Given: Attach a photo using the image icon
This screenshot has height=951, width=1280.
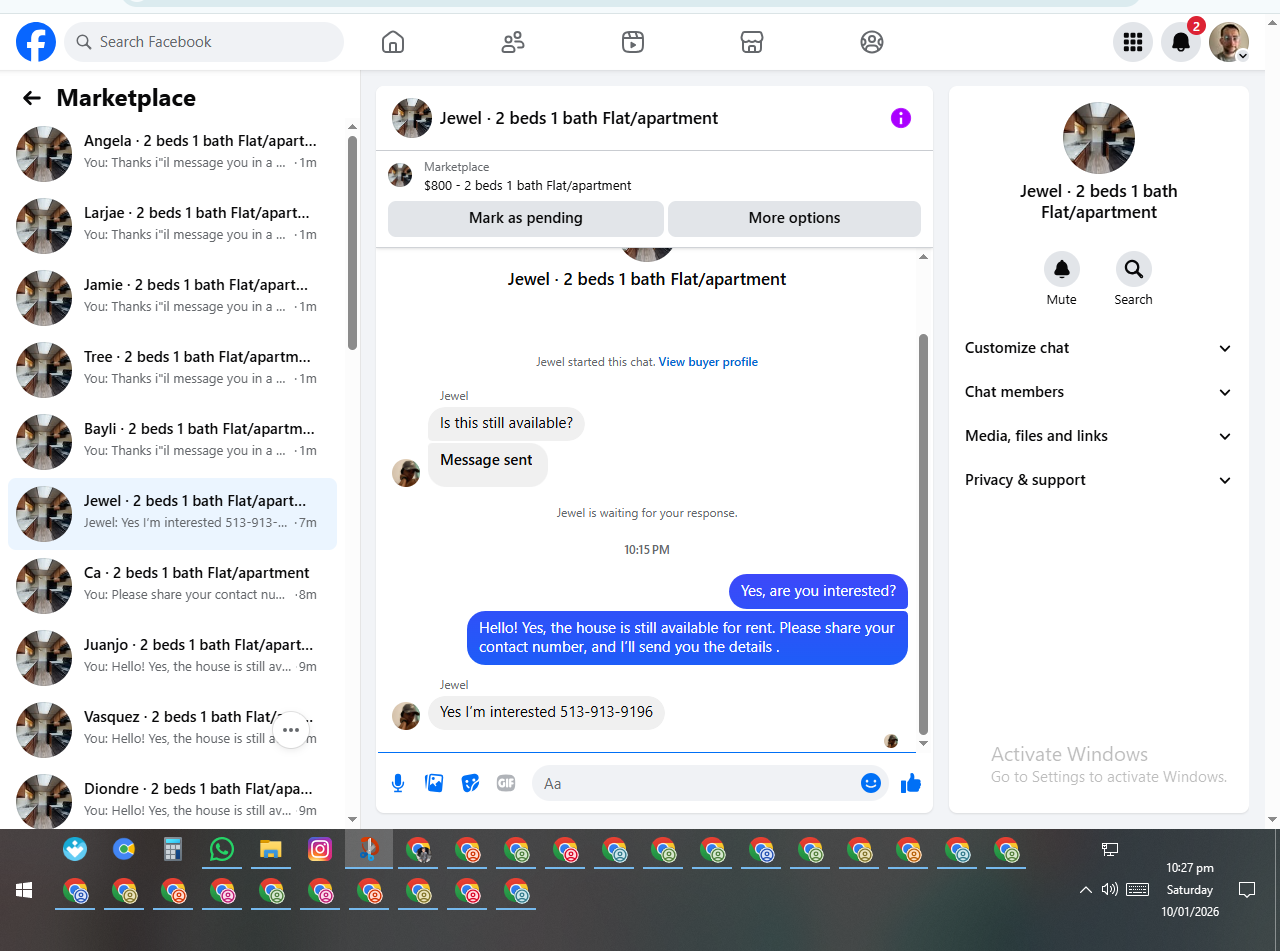Looking at the screenshot, I should [434, 783].
